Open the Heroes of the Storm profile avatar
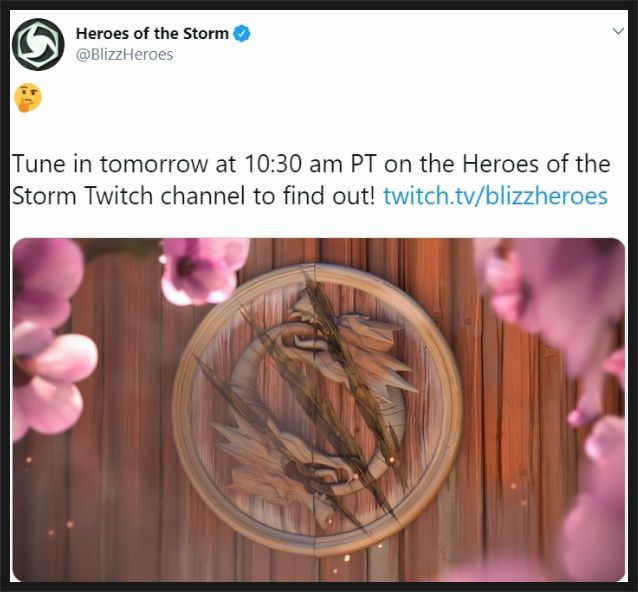The image size is (638, 592). (38, 44)
